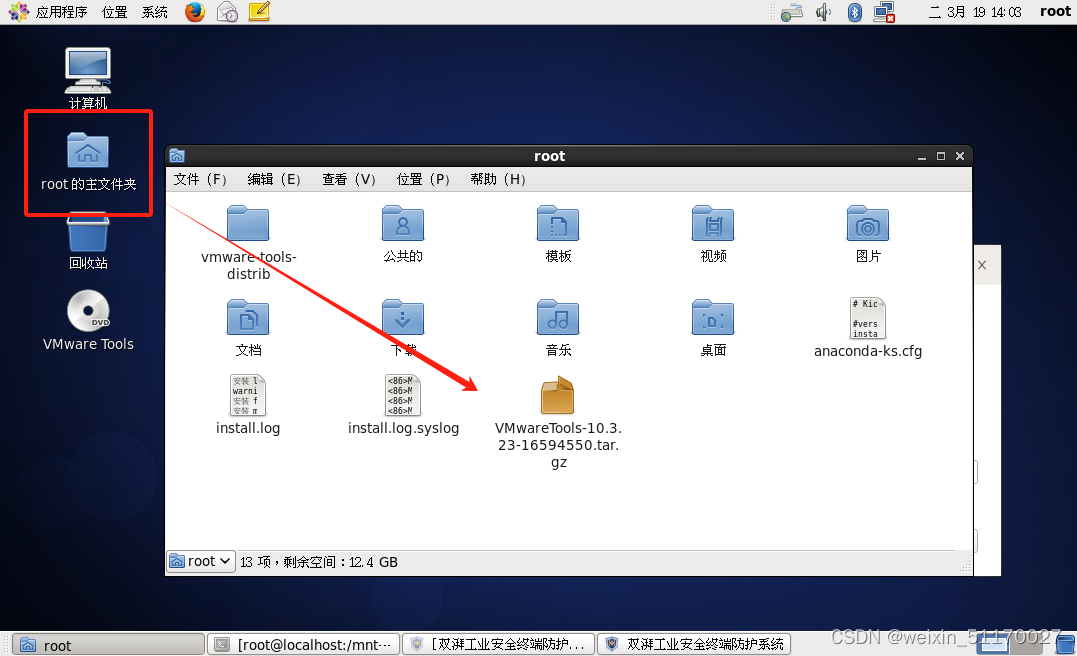Select the install.log file icon
This screenshot has width=1077, height=656.
coord(247,395)
